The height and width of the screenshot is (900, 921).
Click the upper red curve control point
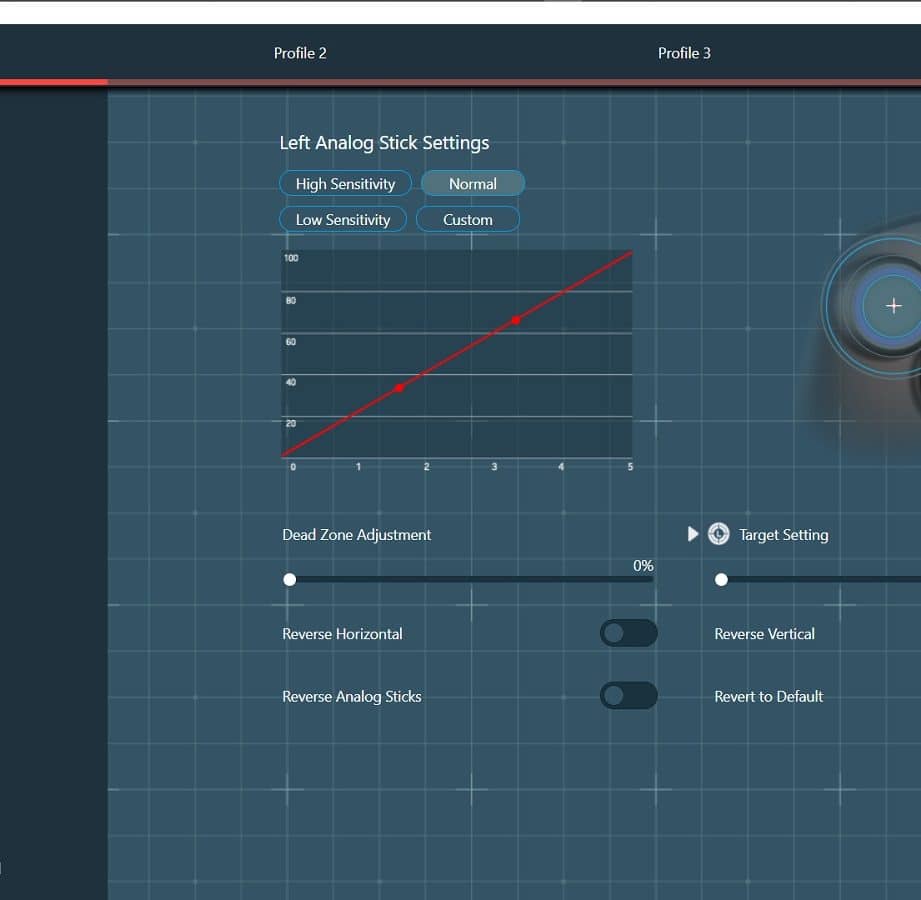point(516,320)
